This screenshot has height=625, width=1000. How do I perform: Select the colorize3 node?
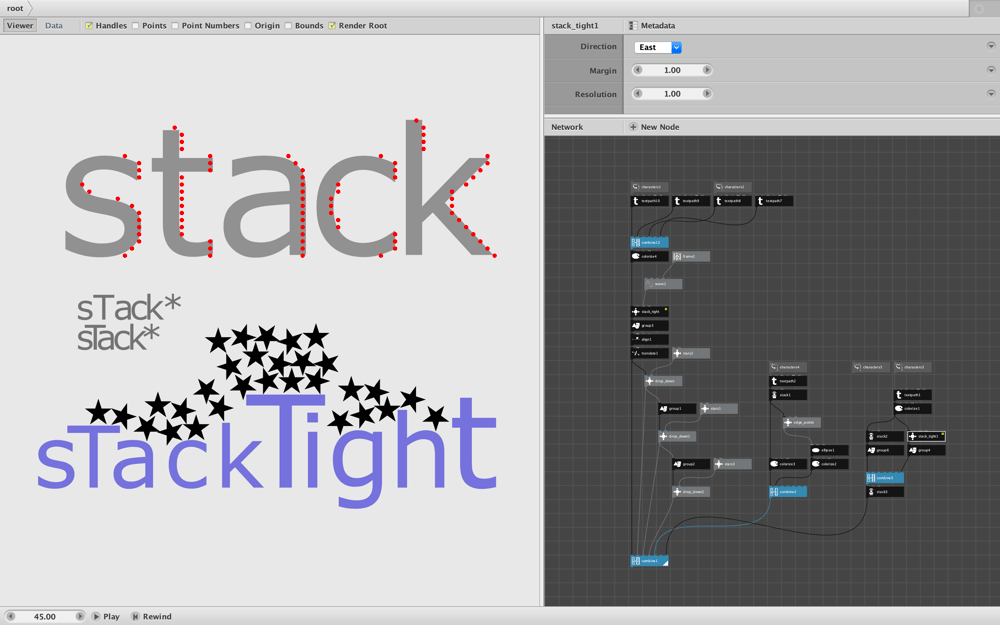(788, 464)
